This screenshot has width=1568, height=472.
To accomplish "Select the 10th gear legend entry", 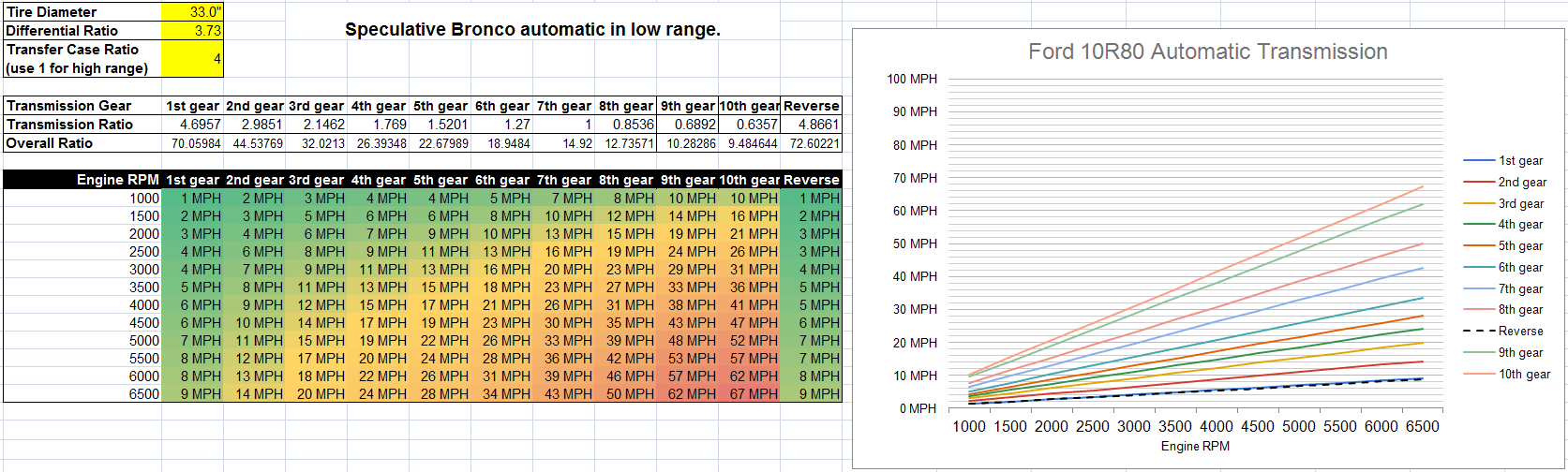I will tap(1507, 375).
